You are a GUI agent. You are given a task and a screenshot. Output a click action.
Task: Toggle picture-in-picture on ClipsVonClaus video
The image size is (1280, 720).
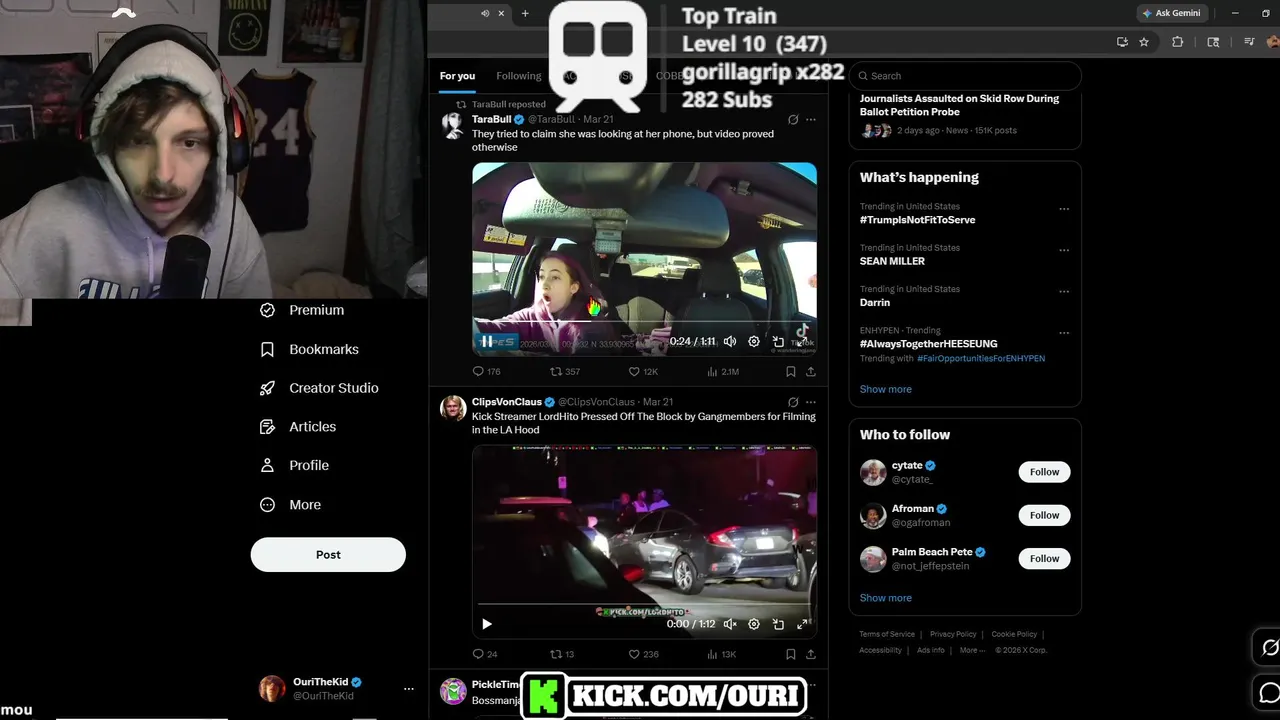click(x=778, y=624)
